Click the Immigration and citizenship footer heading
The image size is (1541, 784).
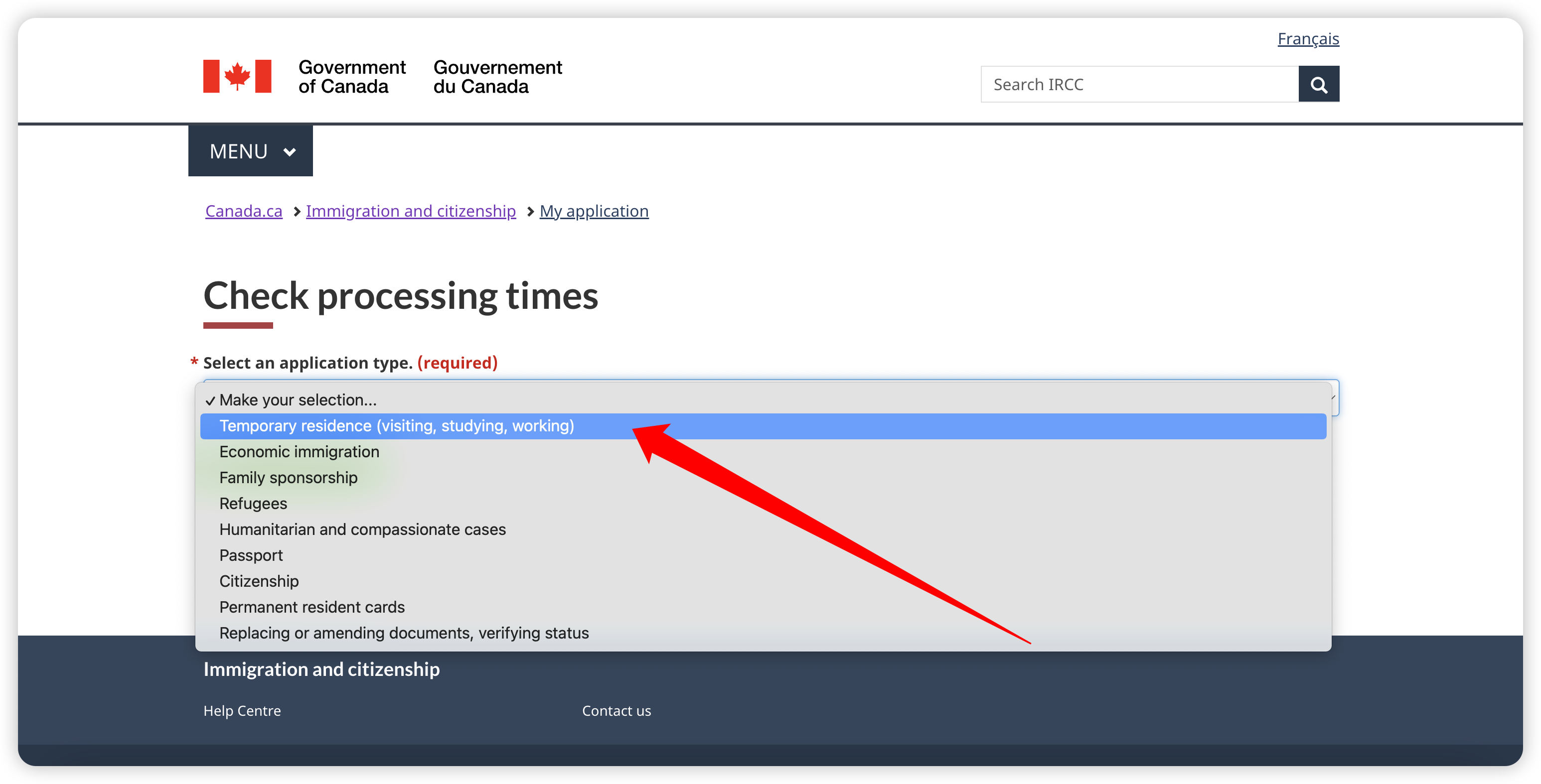coord(321,670)
